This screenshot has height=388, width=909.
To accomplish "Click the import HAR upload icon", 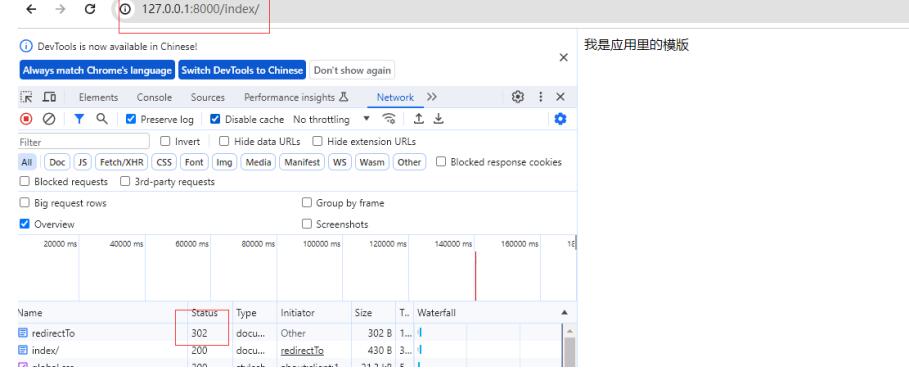I will pos(419,119).
